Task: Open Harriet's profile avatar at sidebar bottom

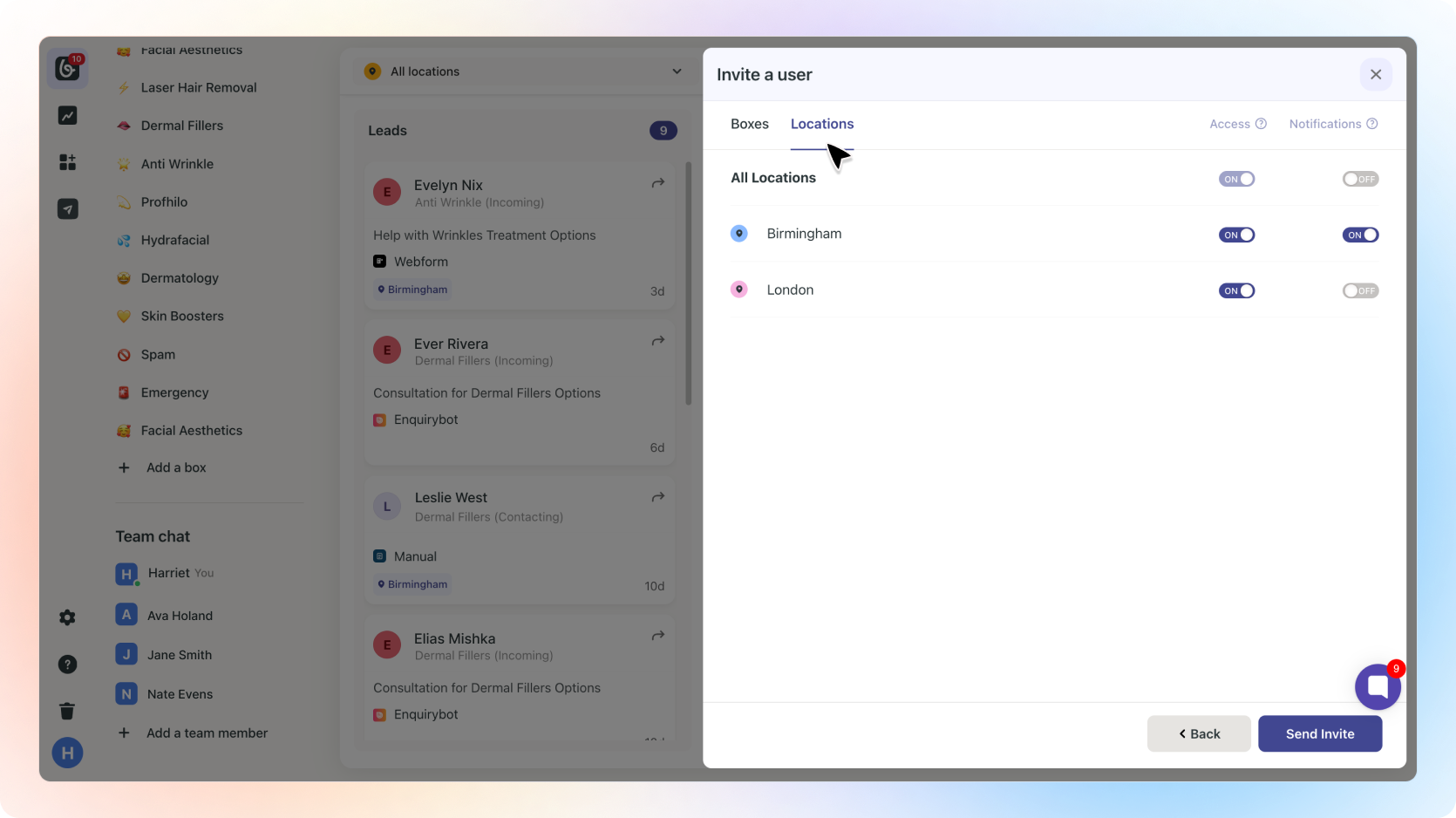Action: coord(68,753)
